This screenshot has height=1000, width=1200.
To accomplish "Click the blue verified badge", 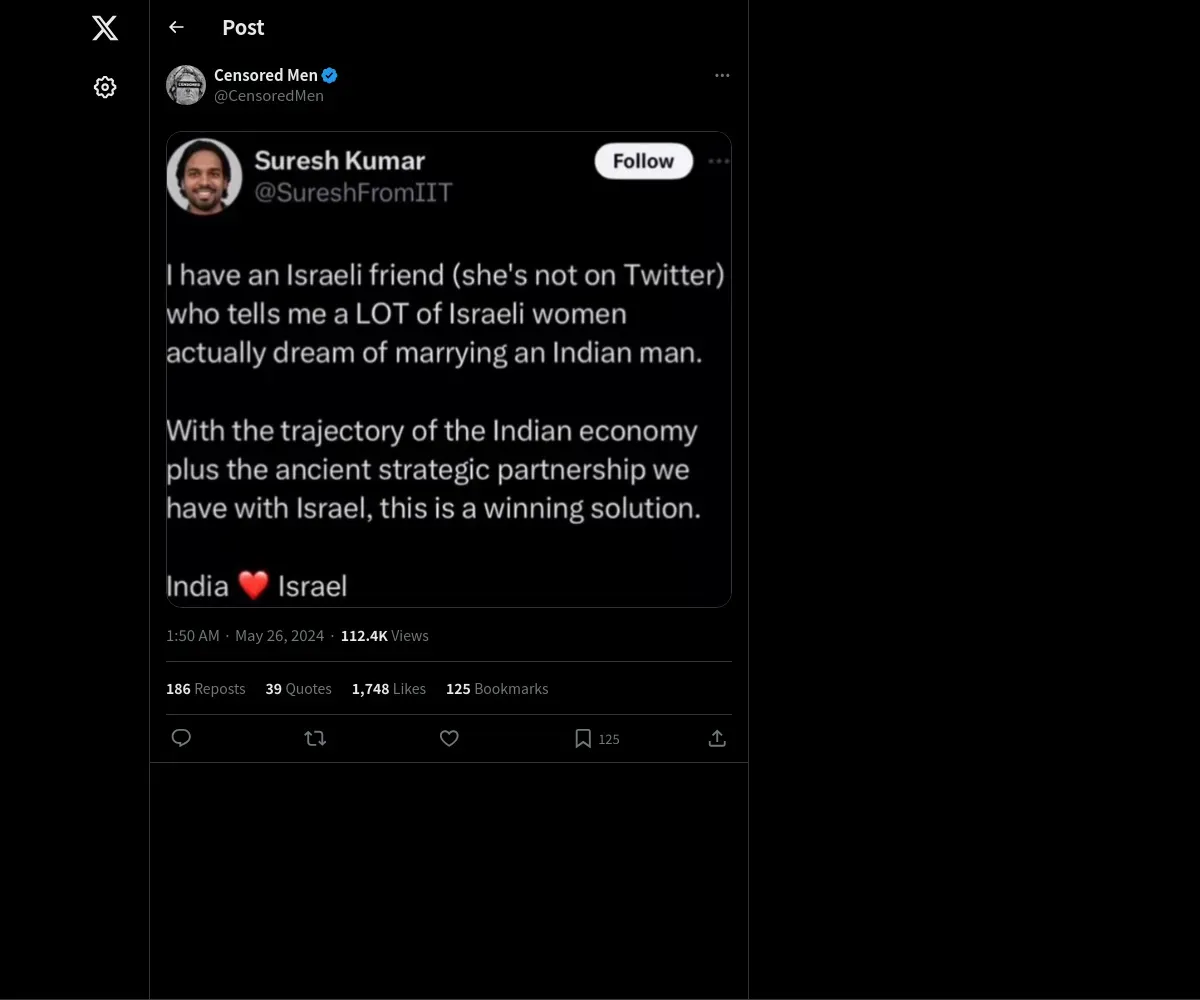I will (330, 75).
